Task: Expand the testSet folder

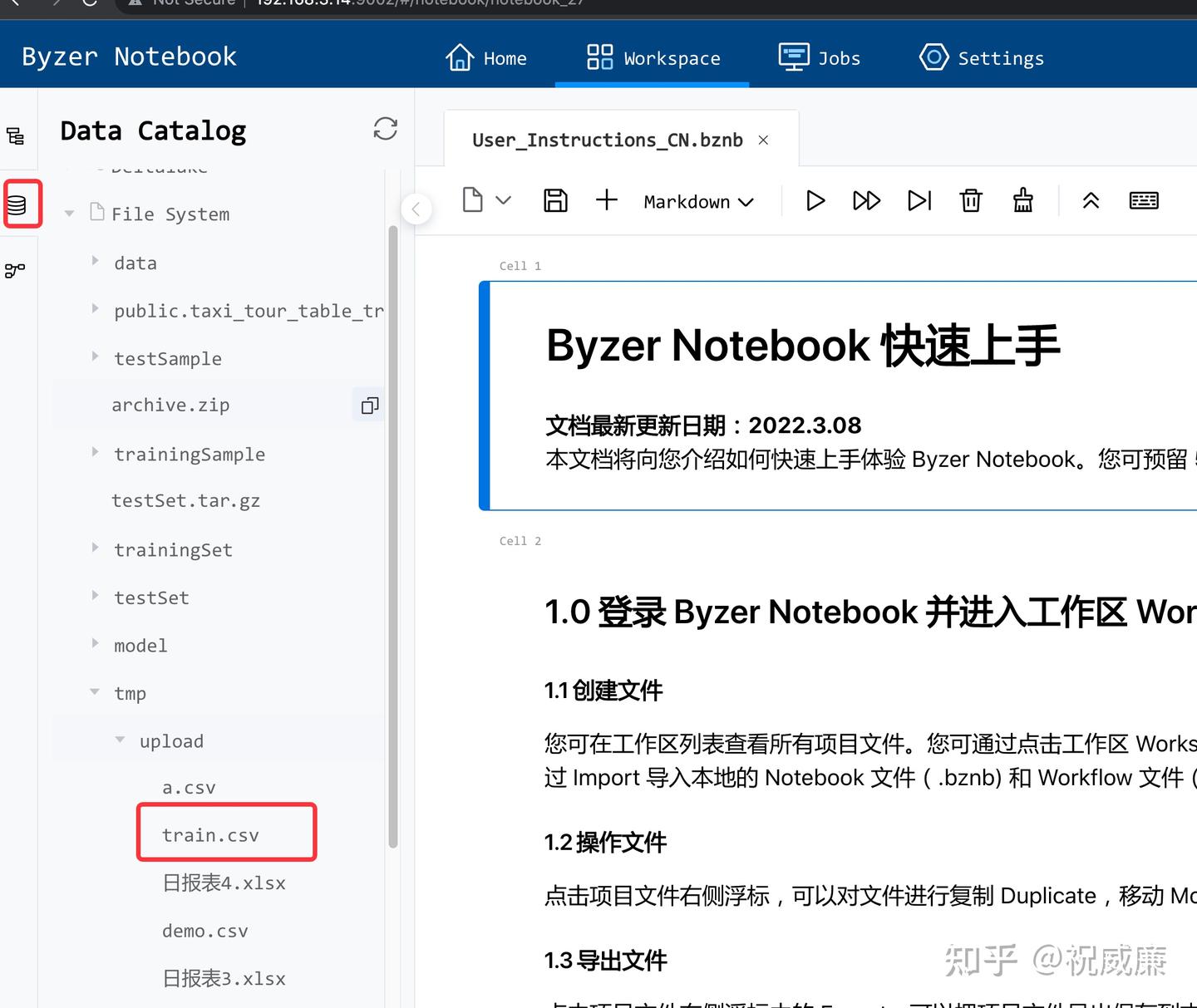Action: click(x=95, y=596)
